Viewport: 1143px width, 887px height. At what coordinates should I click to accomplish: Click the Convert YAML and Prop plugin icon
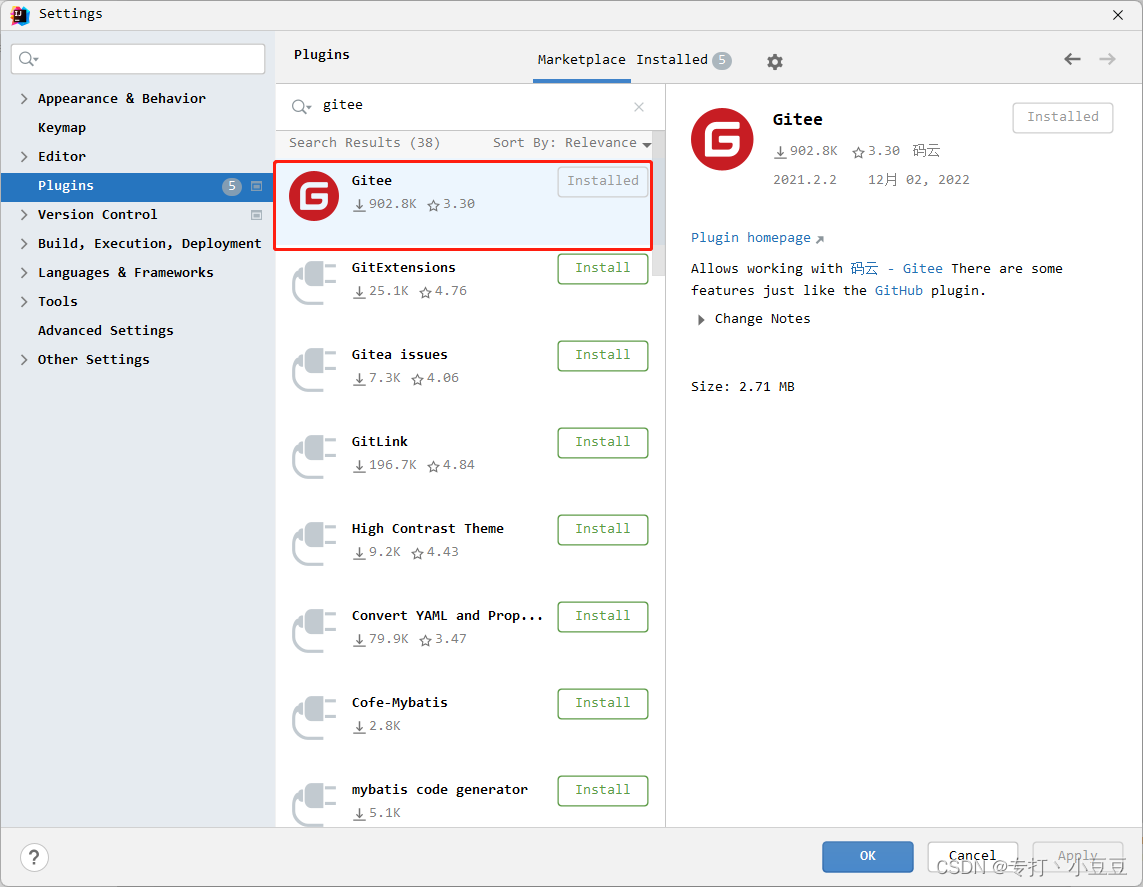tap(313, 630)
